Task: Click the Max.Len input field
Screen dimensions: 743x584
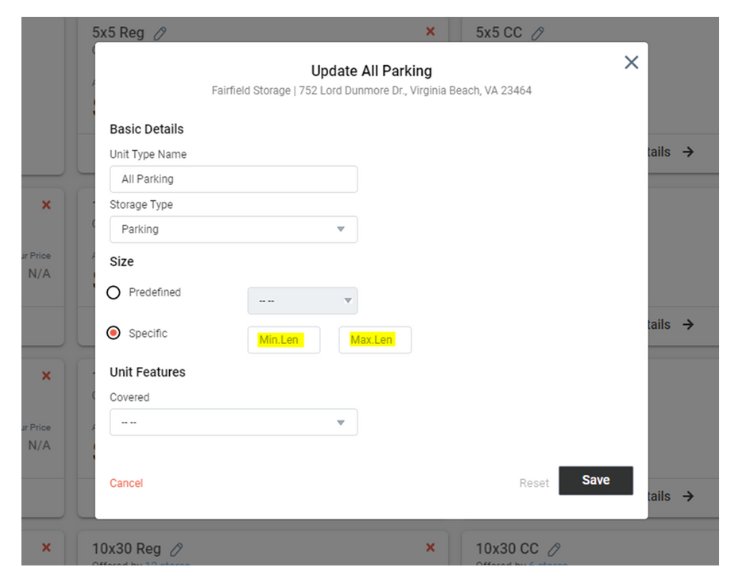Action: tap(375, 340)
